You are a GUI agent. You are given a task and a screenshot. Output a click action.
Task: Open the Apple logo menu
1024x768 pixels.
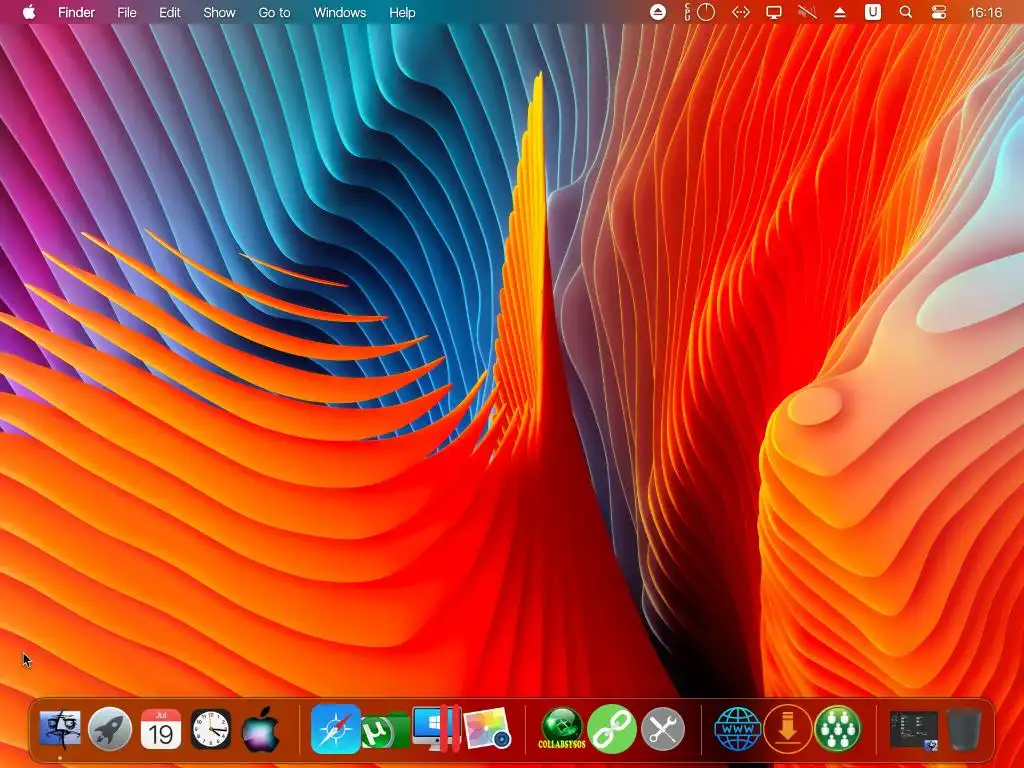[29, 12]
